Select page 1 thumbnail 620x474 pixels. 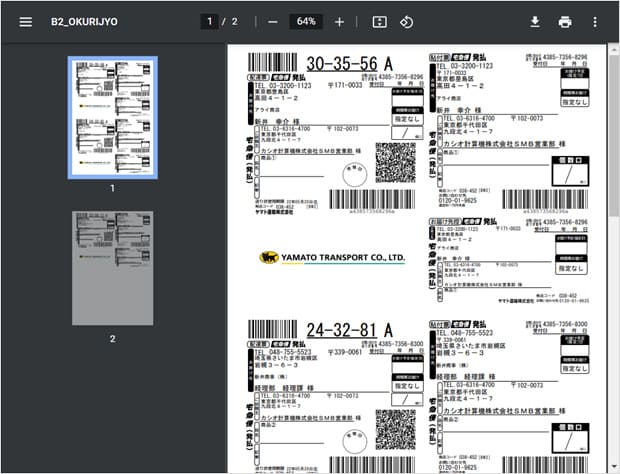point(113,117)
